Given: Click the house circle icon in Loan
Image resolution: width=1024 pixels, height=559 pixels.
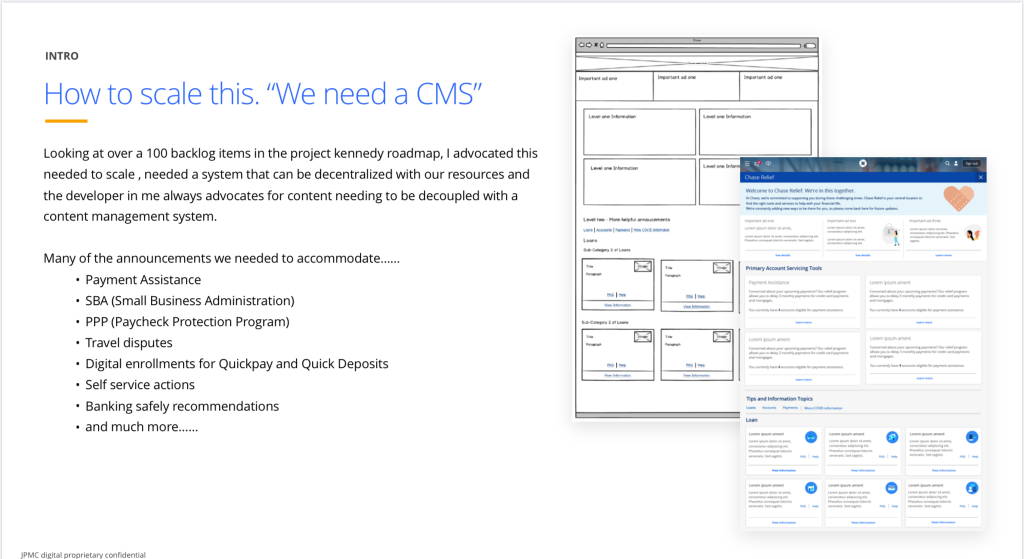Looking at the screenshot, I should coord(890,437).
